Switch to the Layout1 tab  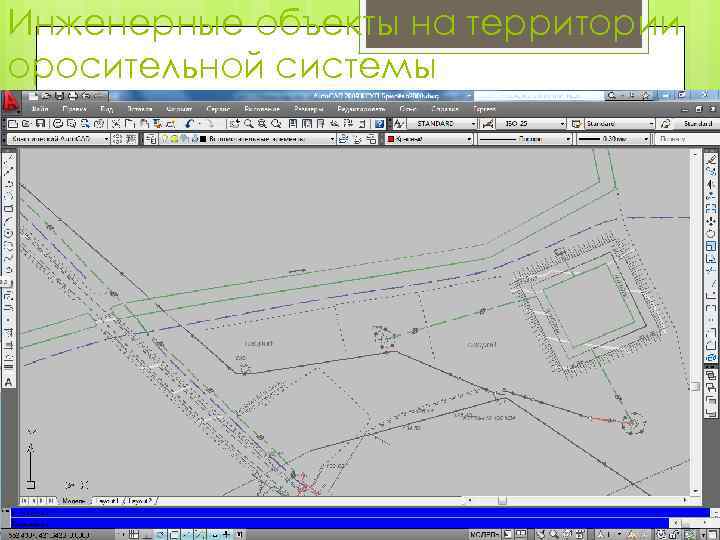[108, 501]
